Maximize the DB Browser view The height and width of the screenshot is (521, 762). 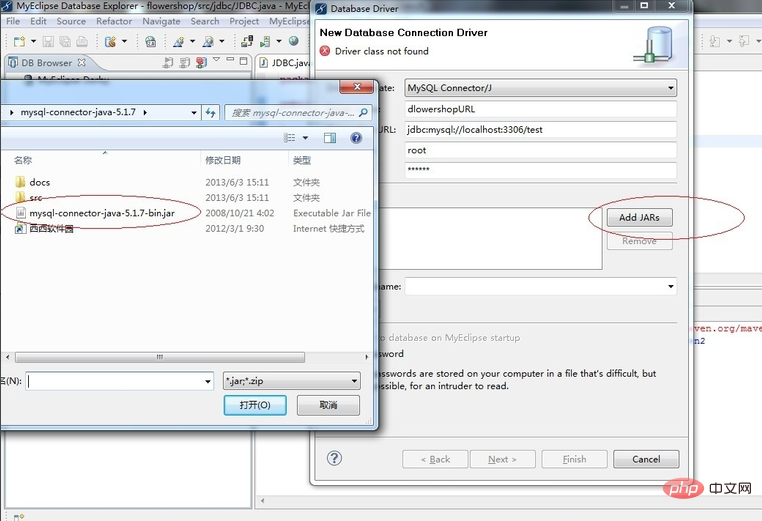click(x=243, y=61)
